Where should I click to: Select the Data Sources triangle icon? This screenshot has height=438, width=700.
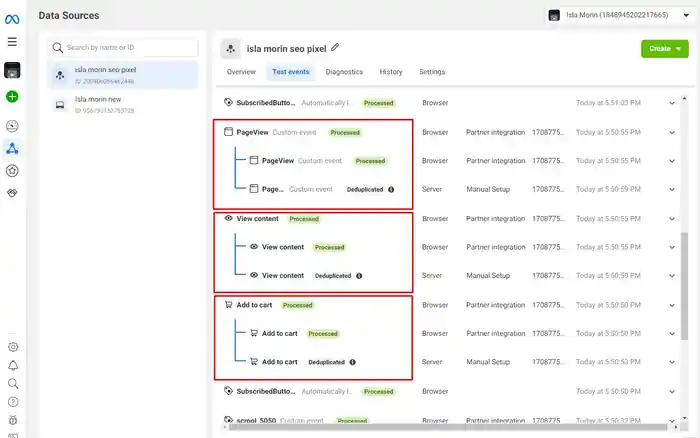(x=12, y=148)
